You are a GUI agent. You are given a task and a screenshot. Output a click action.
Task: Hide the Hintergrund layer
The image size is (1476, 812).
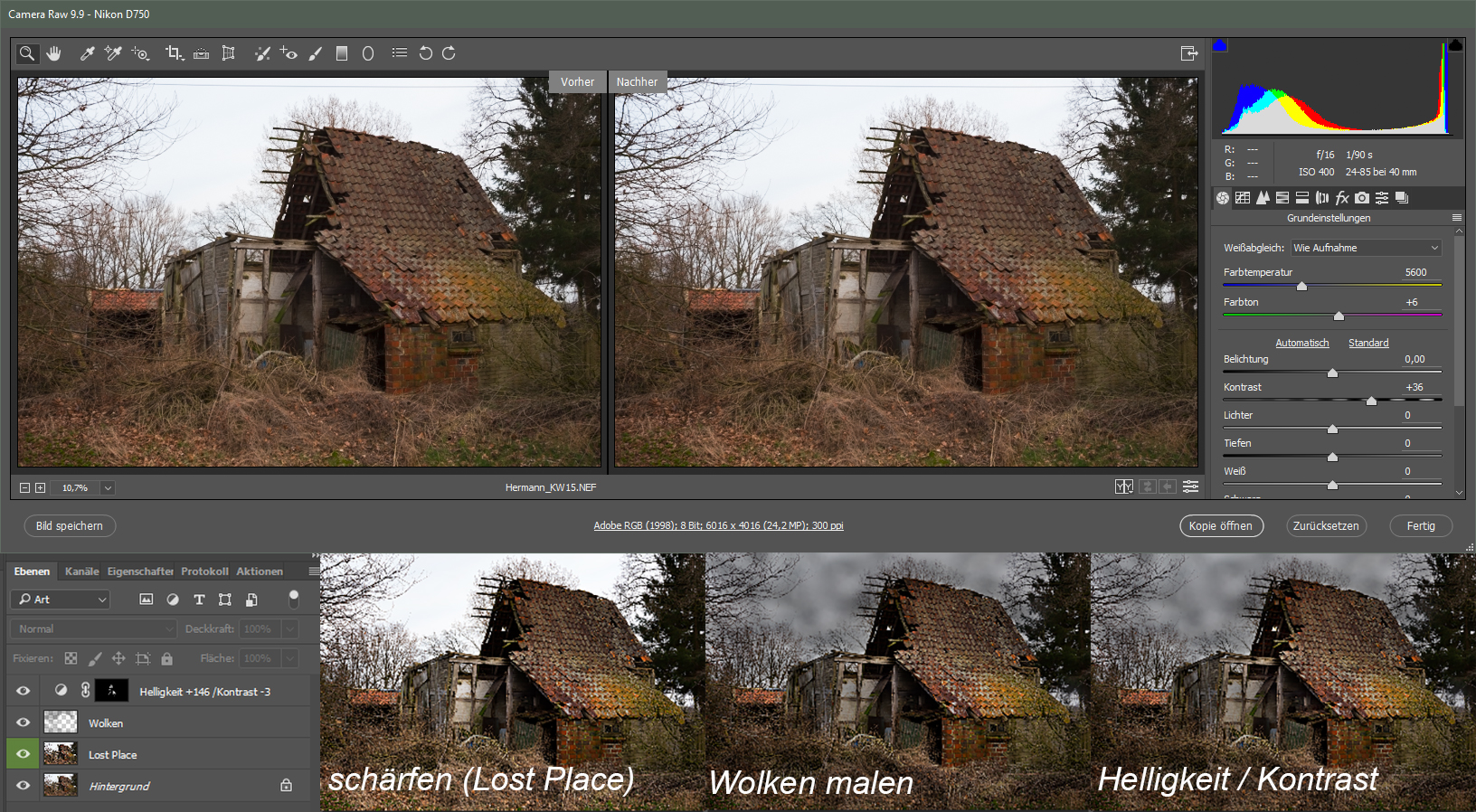click(24, 786)
